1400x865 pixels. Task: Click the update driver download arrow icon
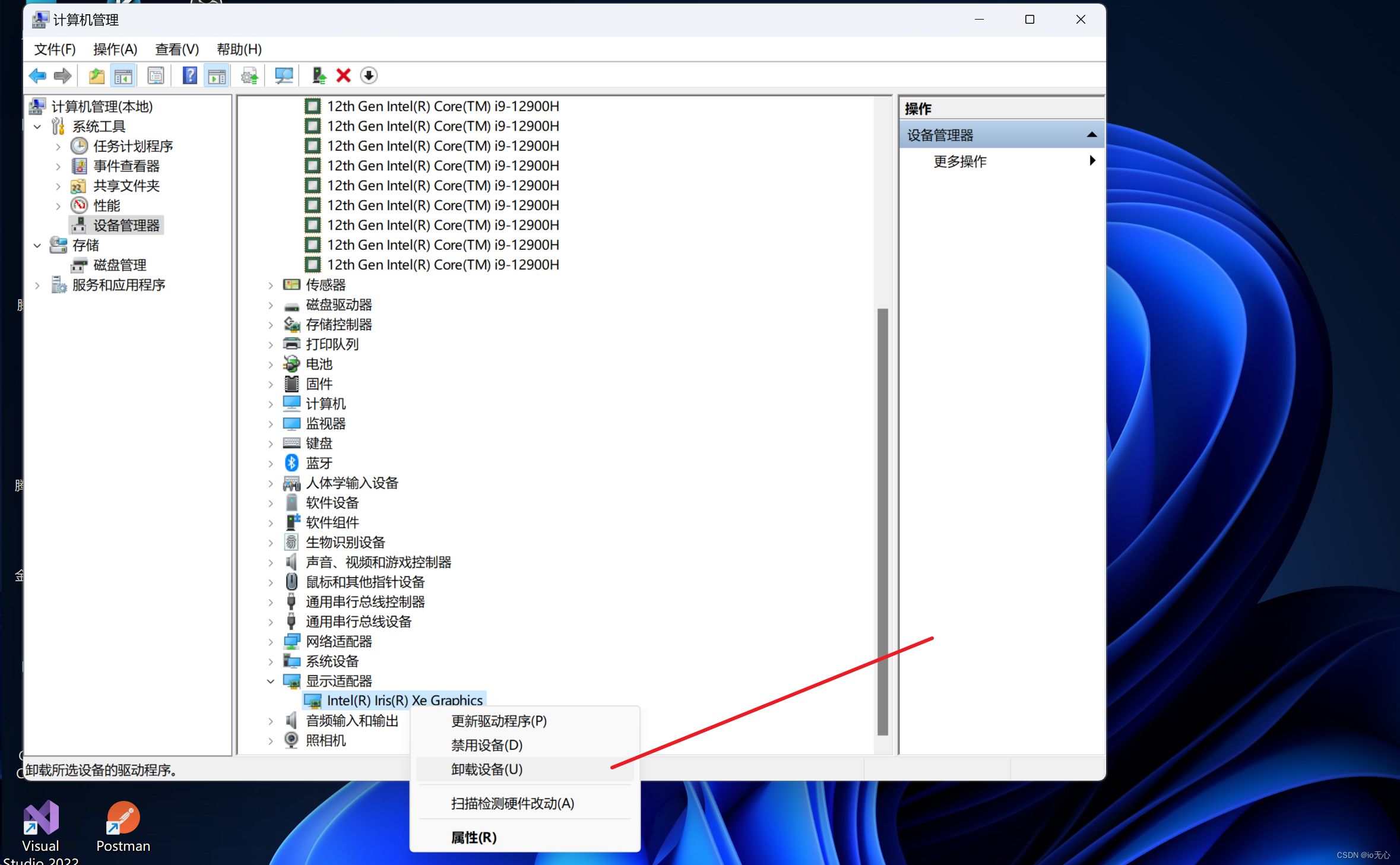pyautogui.click(x=369, y=75)
